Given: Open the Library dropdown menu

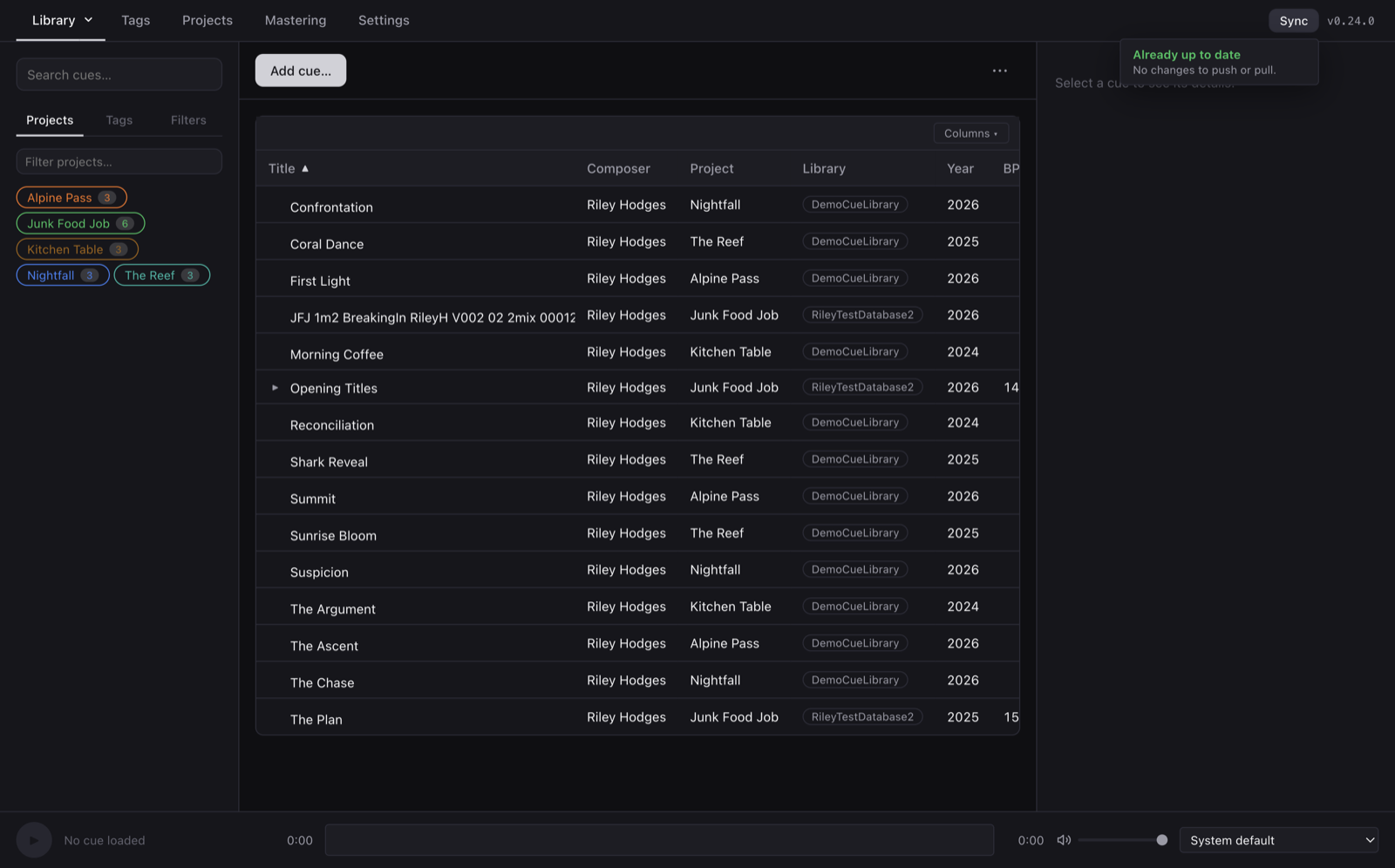Looking at the screenshot, I should [61, 20].
